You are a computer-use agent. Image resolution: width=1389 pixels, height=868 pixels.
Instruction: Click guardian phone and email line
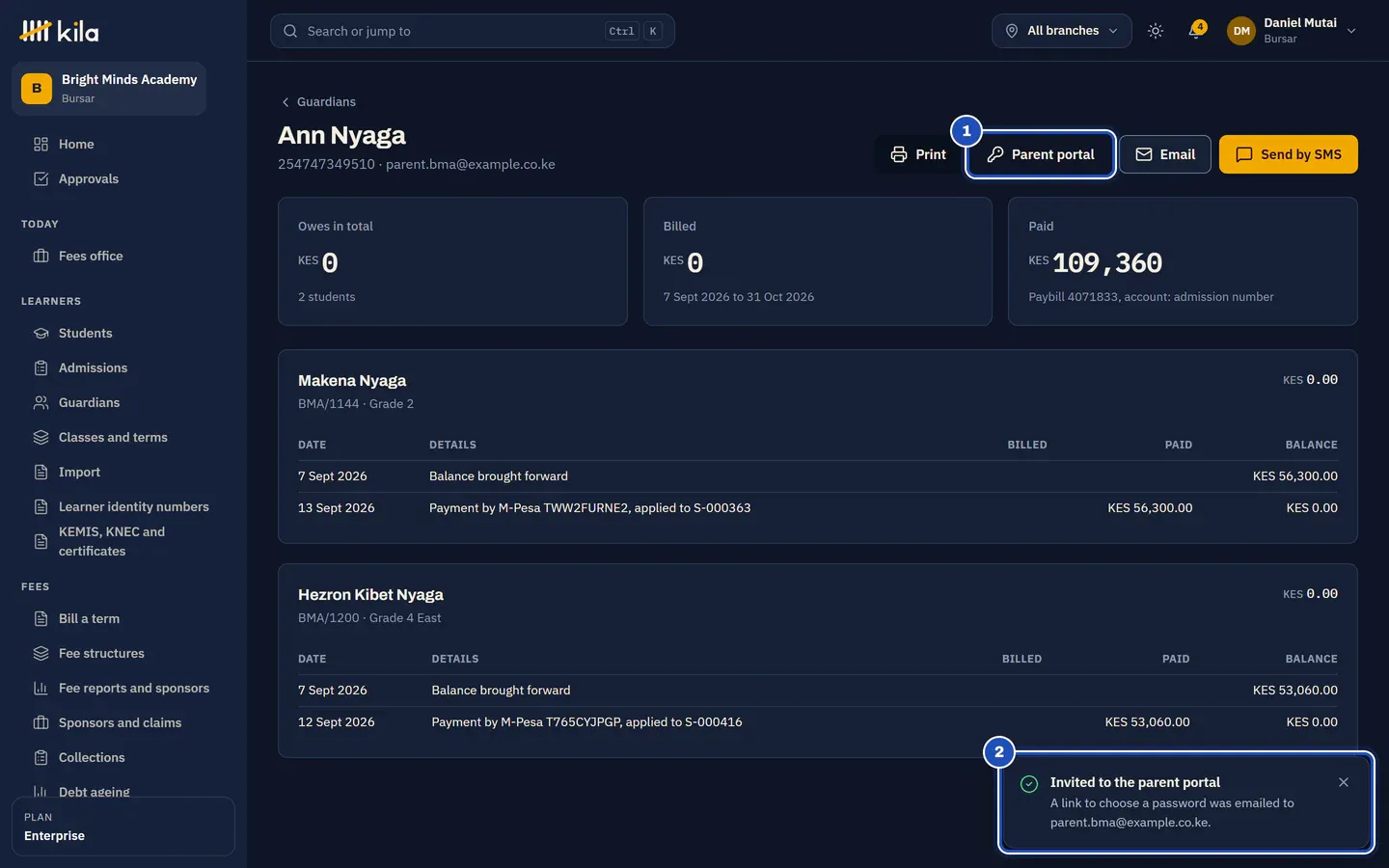417,164
